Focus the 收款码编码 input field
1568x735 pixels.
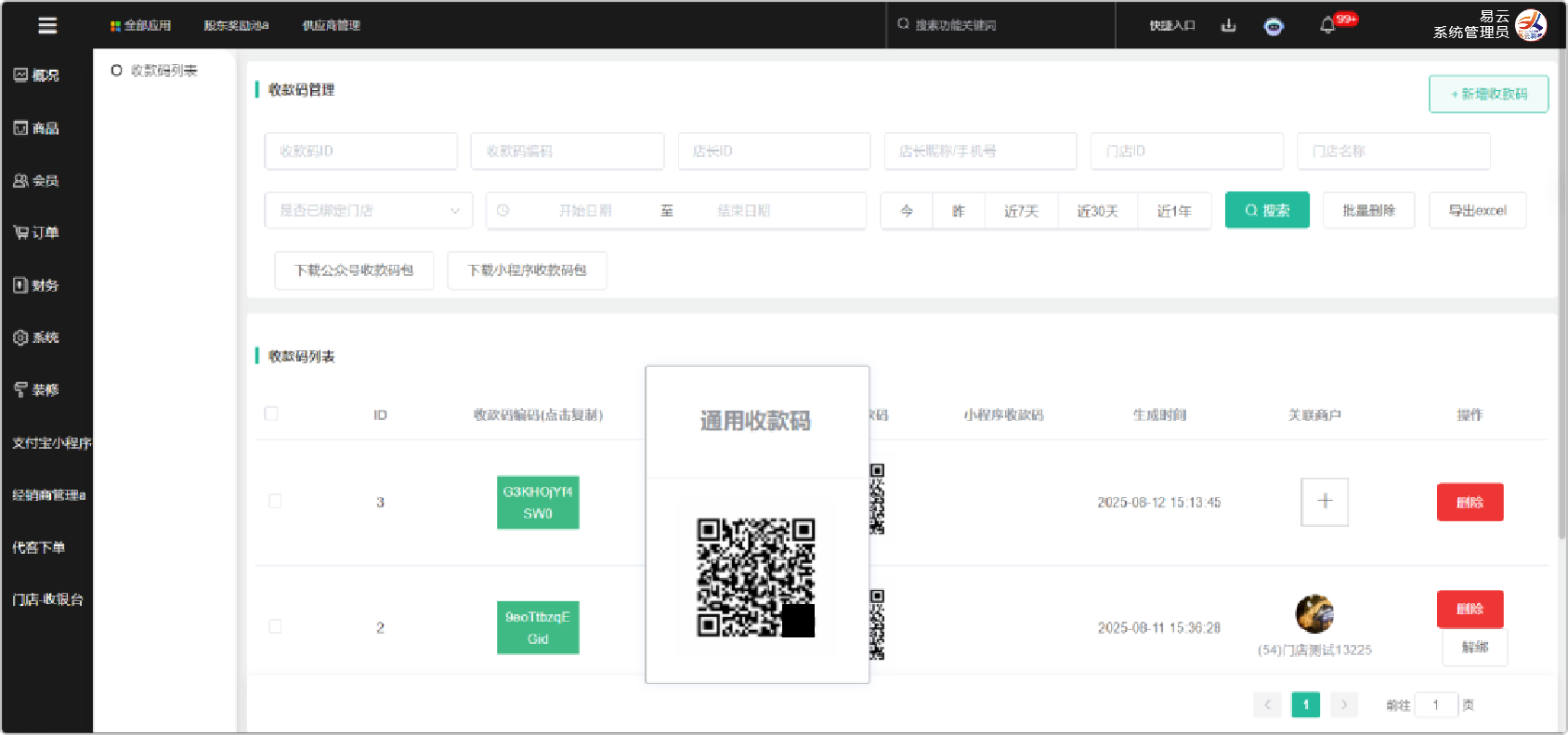(x=568, y=151)
